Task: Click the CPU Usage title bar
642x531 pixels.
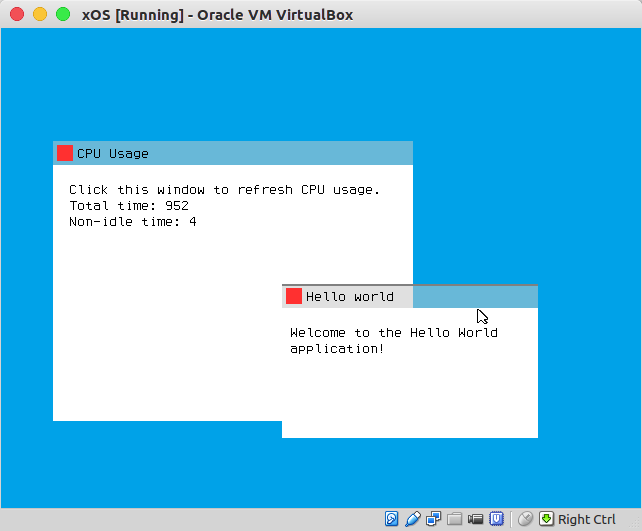Action: (x=233, y=153)
